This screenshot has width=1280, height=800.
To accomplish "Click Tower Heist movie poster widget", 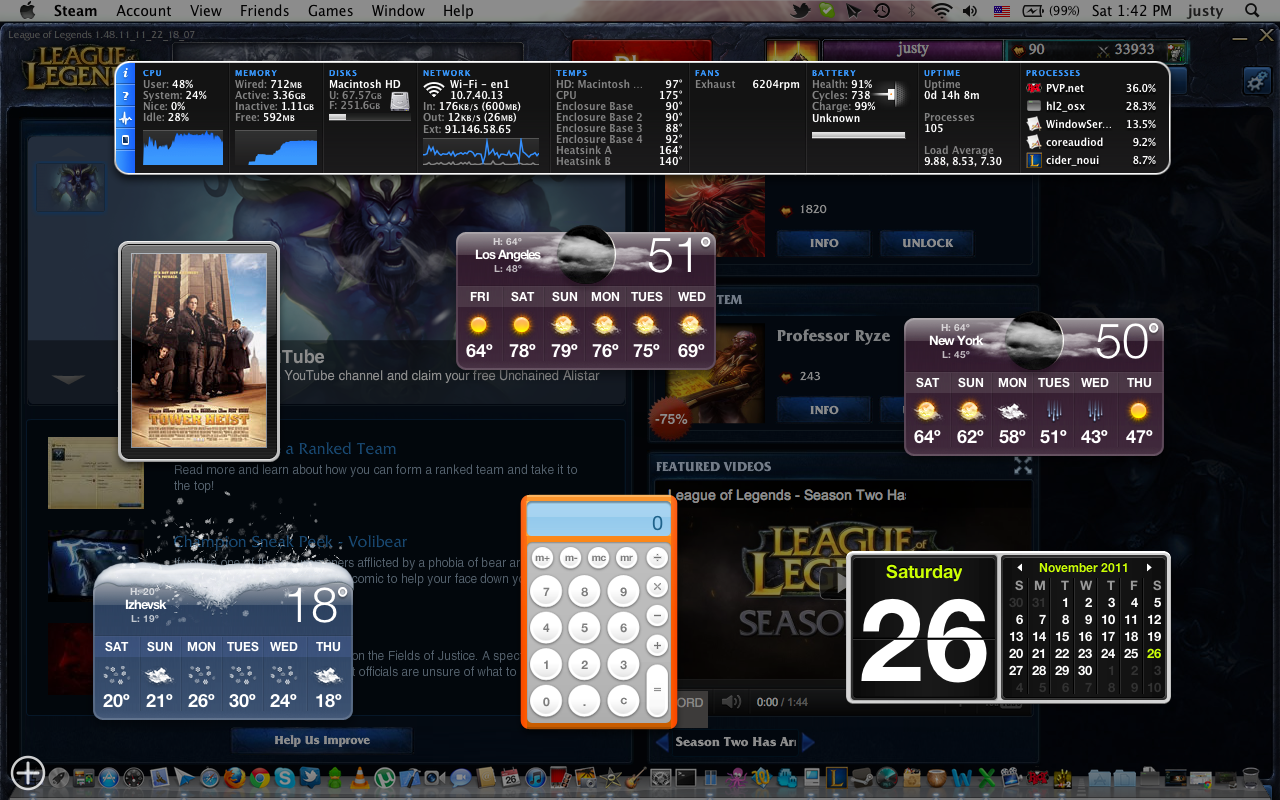I will click(x=199, y=351).
